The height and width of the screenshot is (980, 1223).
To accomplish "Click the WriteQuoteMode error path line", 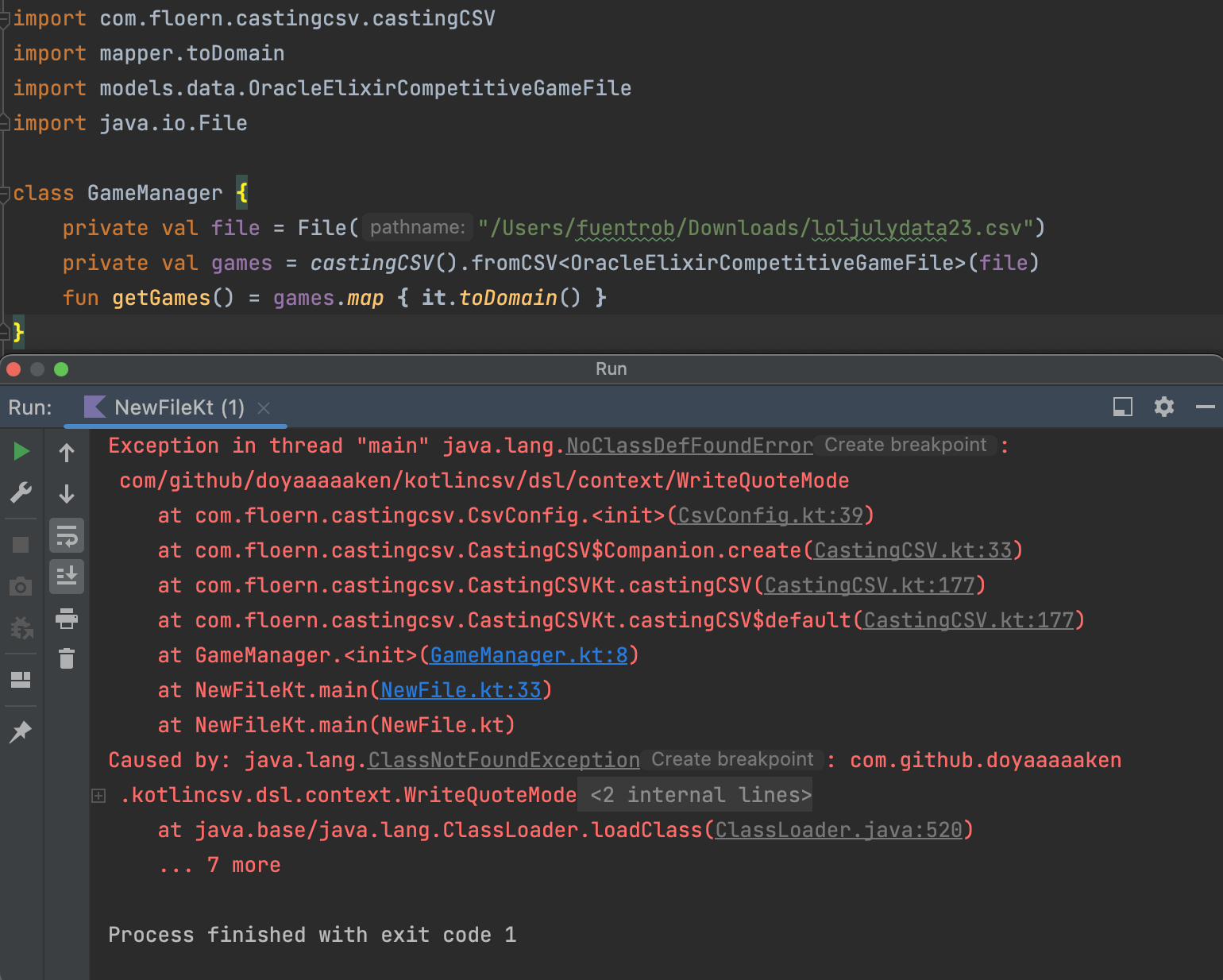I will tap(484, 480).
